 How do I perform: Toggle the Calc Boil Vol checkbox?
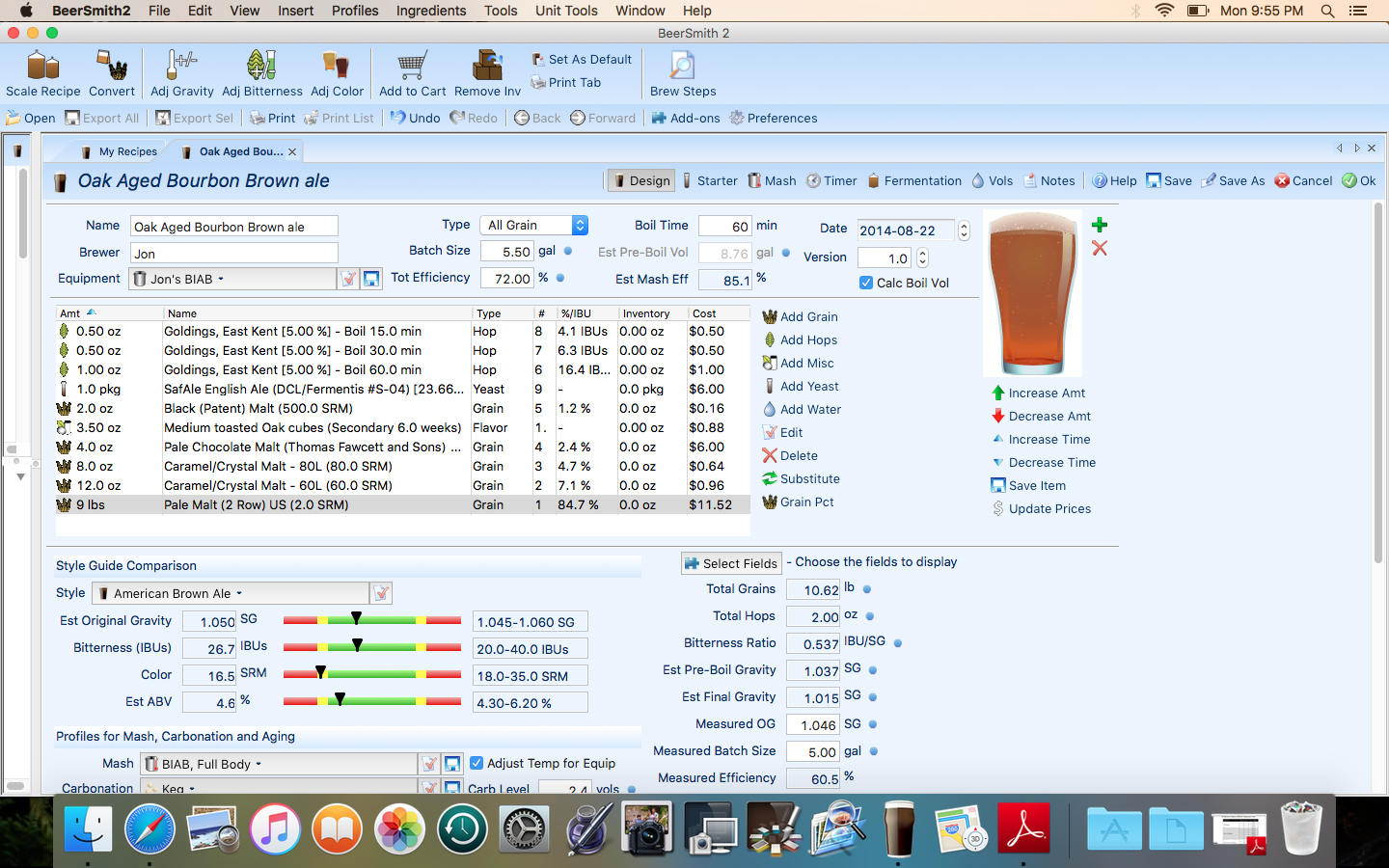click(866, 283)
